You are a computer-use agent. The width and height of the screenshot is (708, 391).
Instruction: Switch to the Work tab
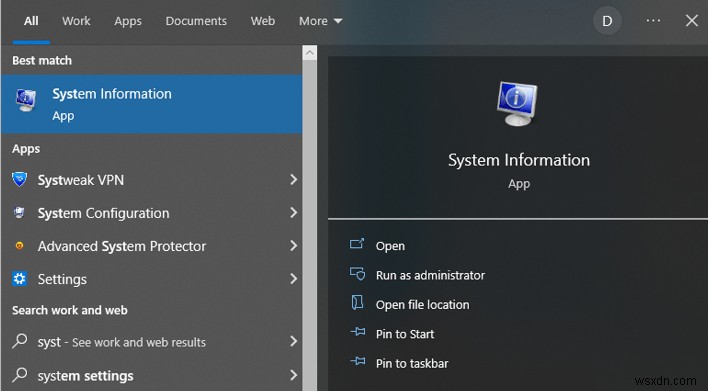(76, 21)
